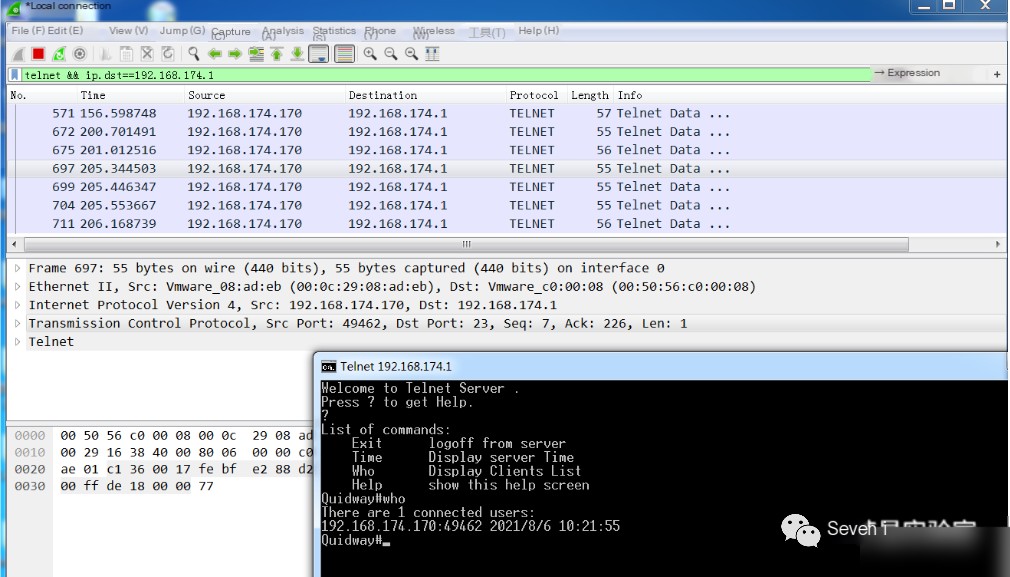The image size is (1010, 577).
Task: Sort by the Protocol column header
Action: tap(537, 95)
